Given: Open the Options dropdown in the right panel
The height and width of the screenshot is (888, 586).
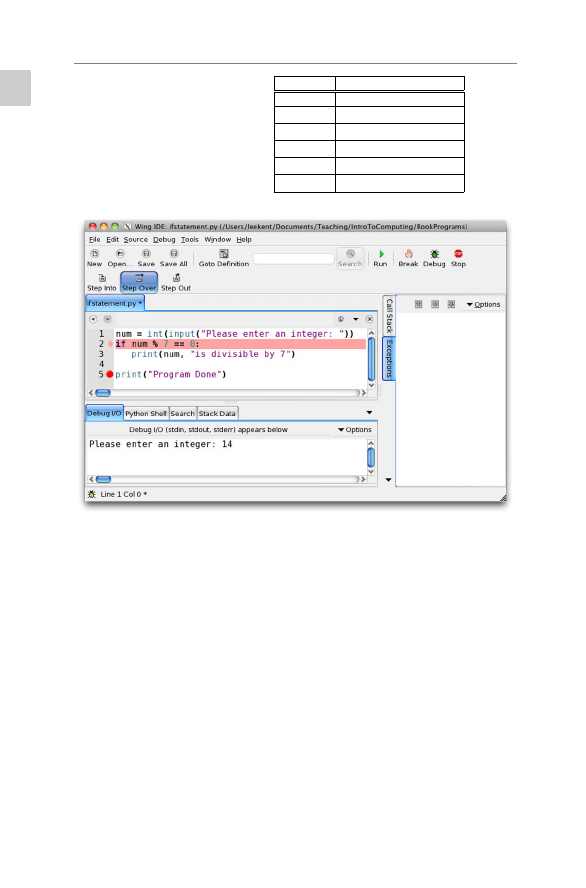Looking at the screenshot, I should click(484, 305).
